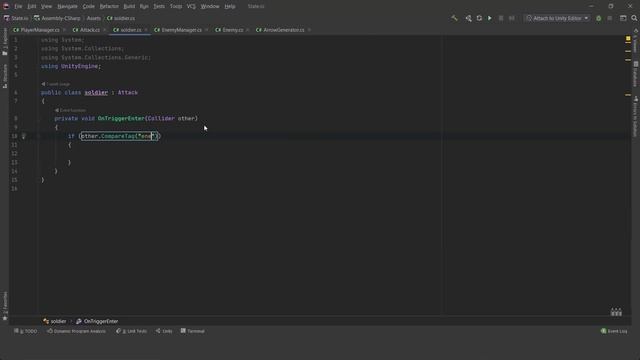Open the TODO tool window
This screenshot has width=640, height=360.
[x=26, y=331]
